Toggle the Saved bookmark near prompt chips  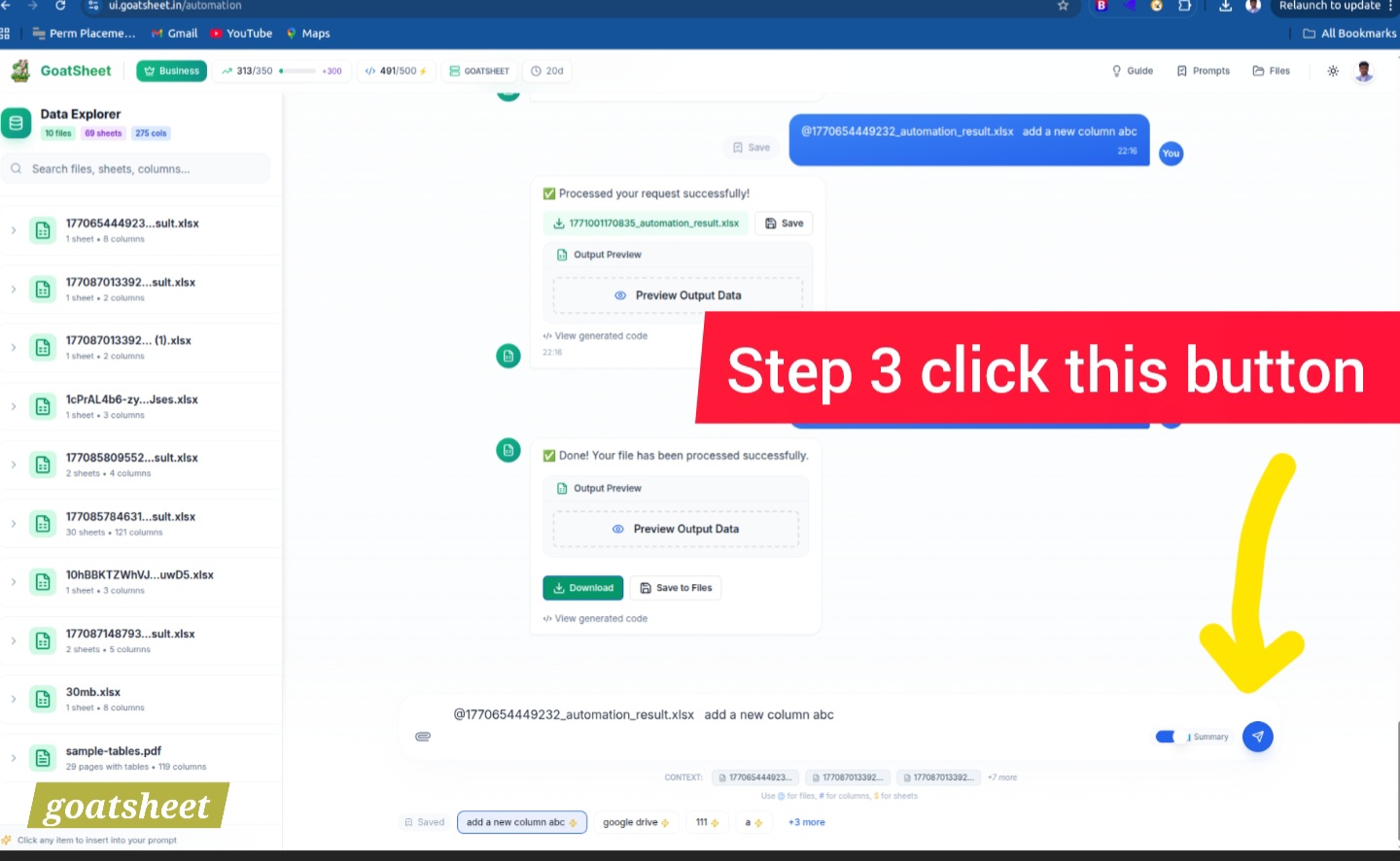[425, 821]
